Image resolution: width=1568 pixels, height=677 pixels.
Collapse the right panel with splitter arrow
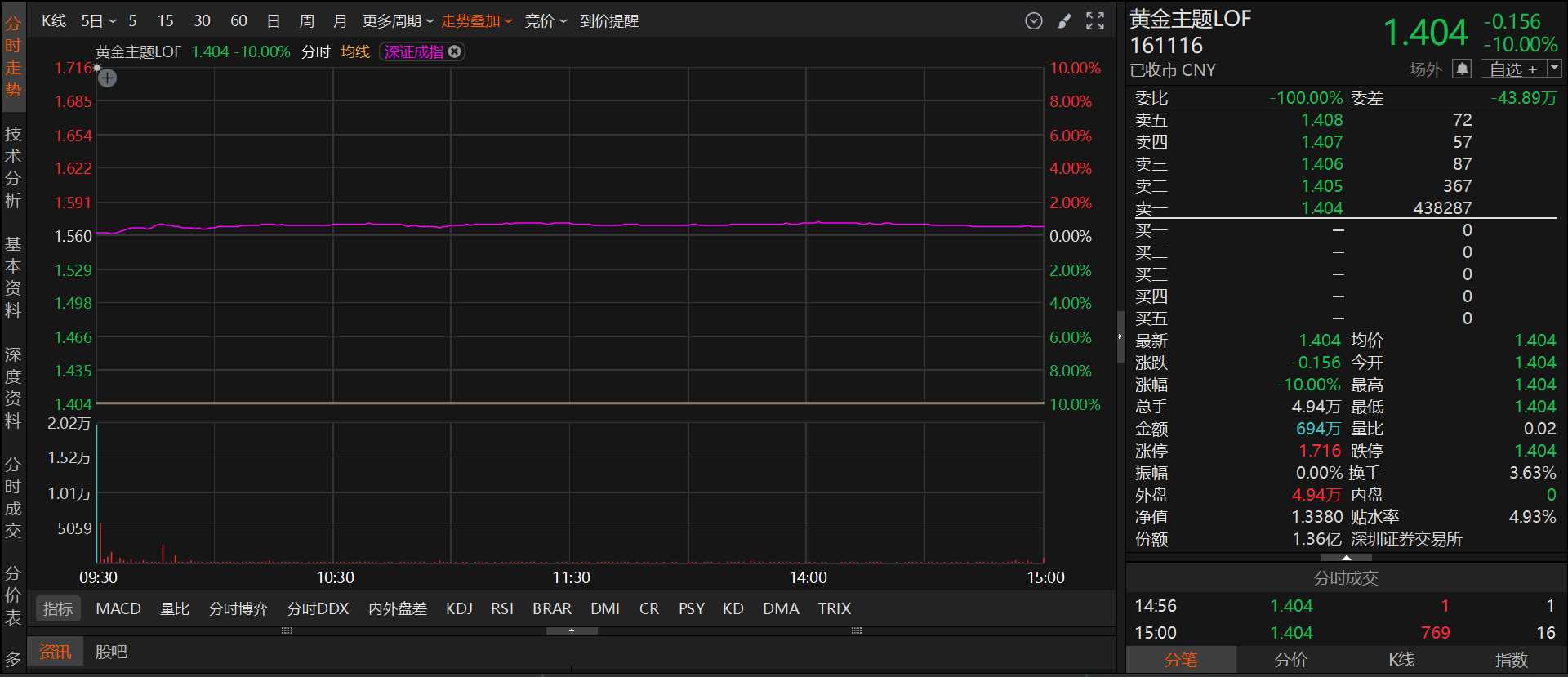pos(1120,336)
